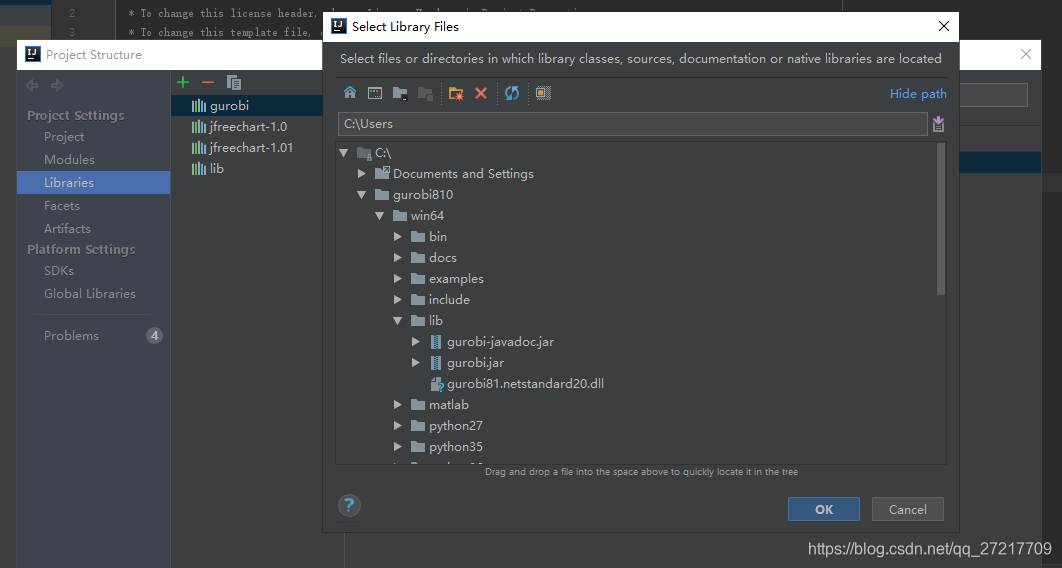Select gurobi library in list

tap(247, 106)
